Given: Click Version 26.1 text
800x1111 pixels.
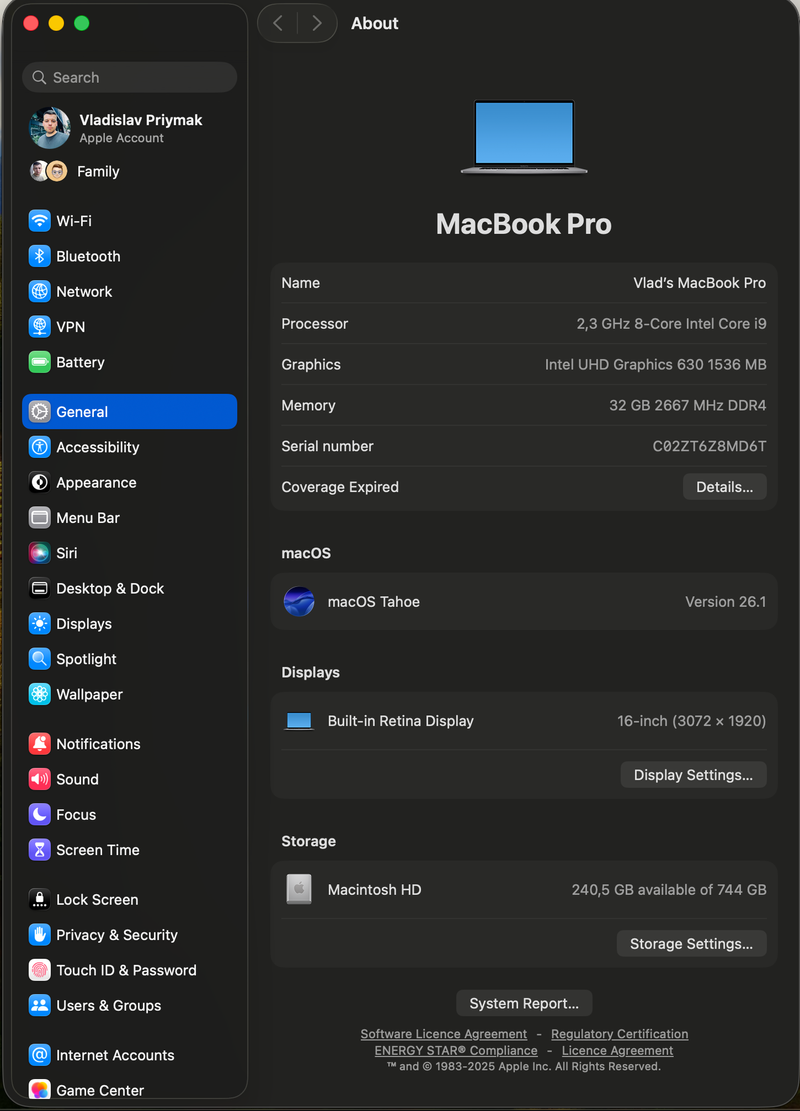Looking at the screenshot, I should click(726, 602).
